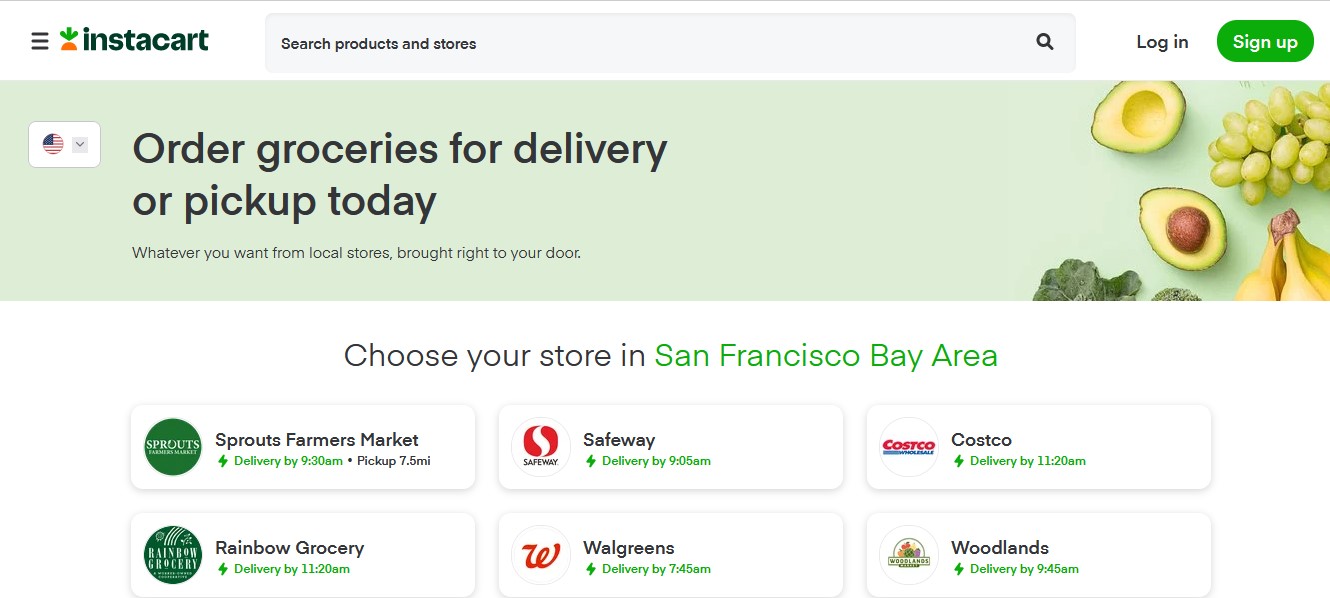Click the search magnifying glass icon

(1044, 42)
